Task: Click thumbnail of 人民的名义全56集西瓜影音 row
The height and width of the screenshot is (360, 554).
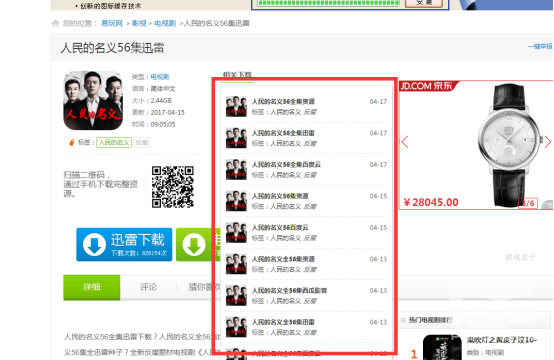Action: [236, 295]
